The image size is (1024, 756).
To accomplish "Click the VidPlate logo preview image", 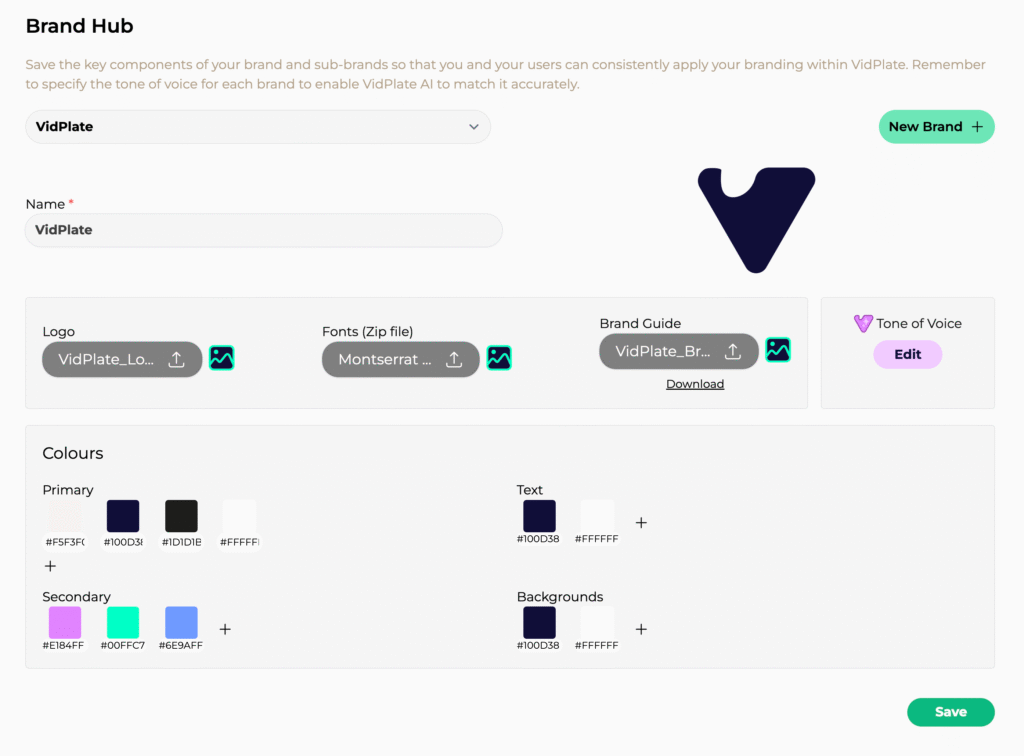I will tap(757, 218).
